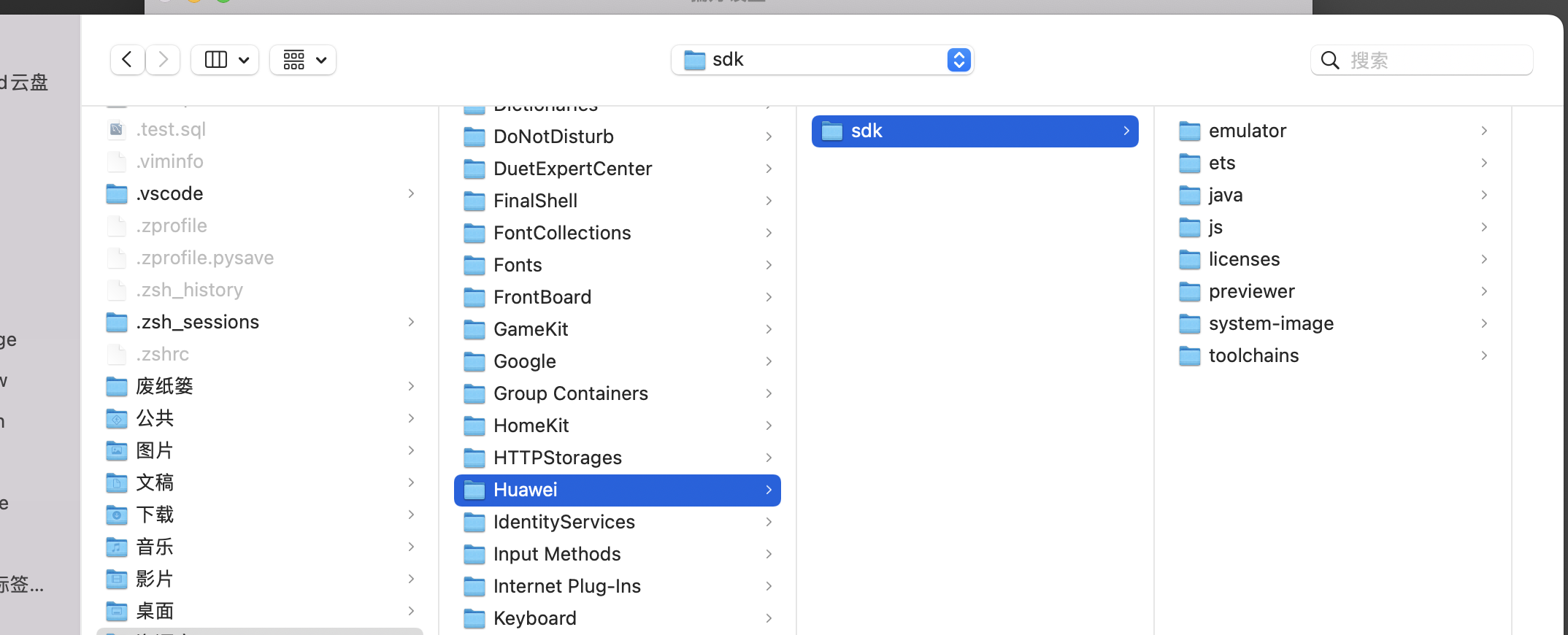Click the back navigation arrow
Viewport: 1568px width, 635px height.
tap(127, 60)
